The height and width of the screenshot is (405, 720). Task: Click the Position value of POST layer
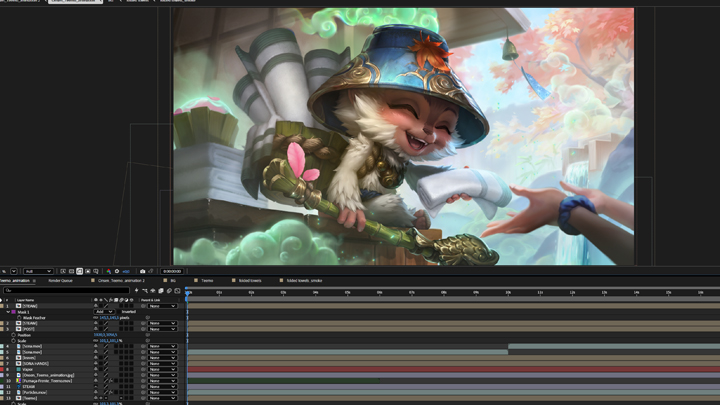pyautogui.click(x=106, y=335)
